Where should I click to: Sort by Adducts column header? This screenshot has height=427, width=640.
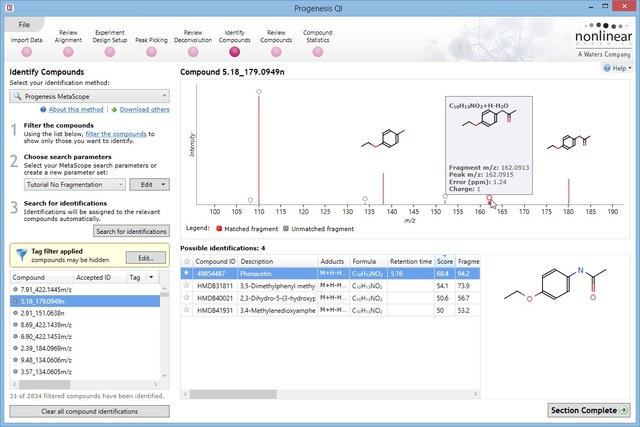point(333,261)
